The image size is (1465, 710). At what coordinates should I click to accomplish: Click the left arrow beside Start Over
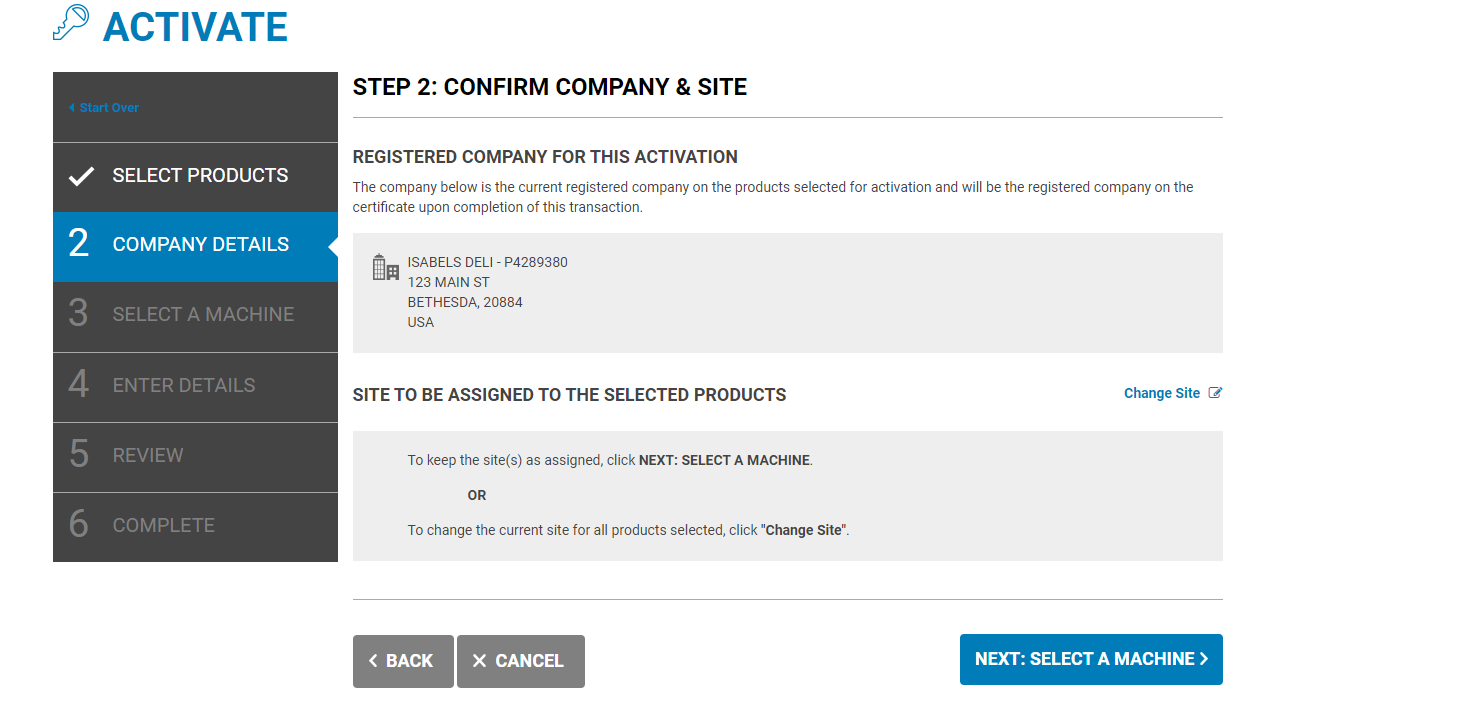click(x=70, y=106)
